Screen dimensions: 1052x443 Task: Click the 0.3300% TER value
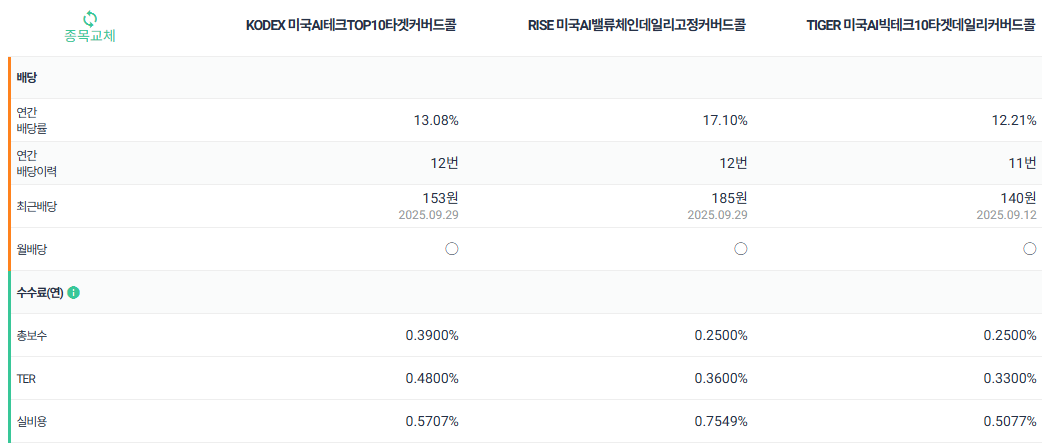tap(1010, 379)
